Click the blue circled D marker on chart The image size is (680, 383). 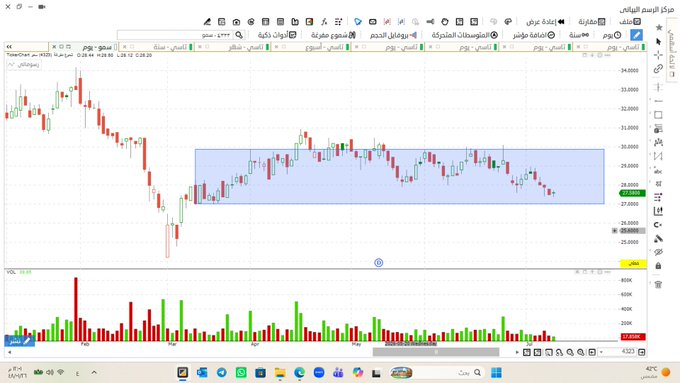pos(379,262)
